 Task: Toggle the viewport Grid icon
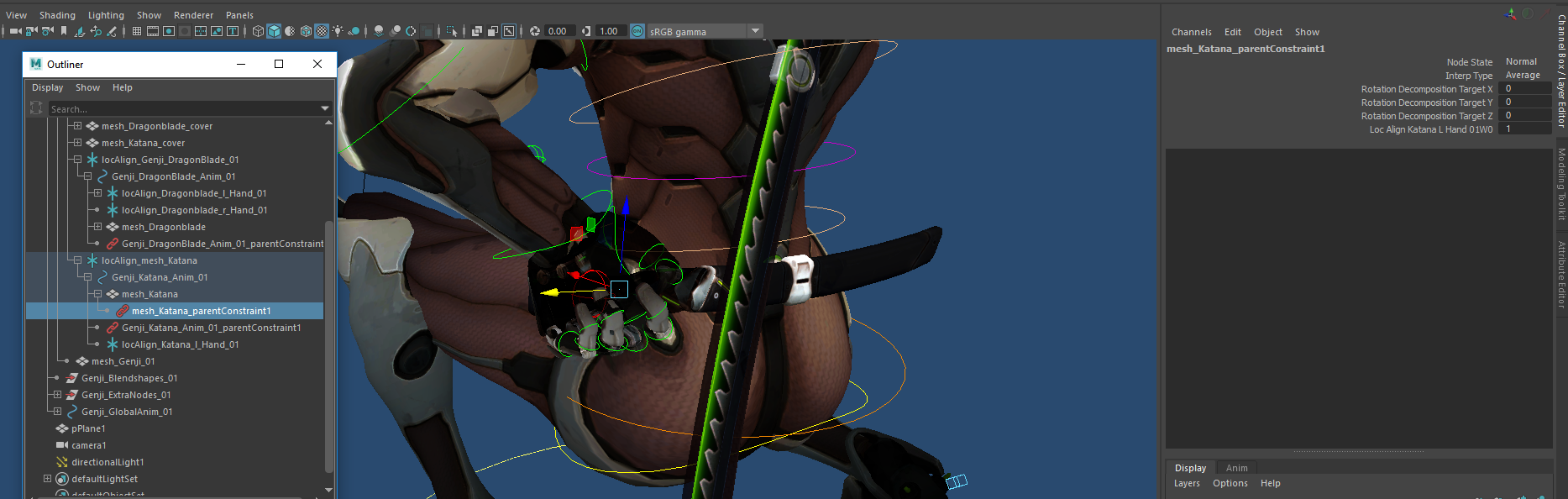click(137, 31)
